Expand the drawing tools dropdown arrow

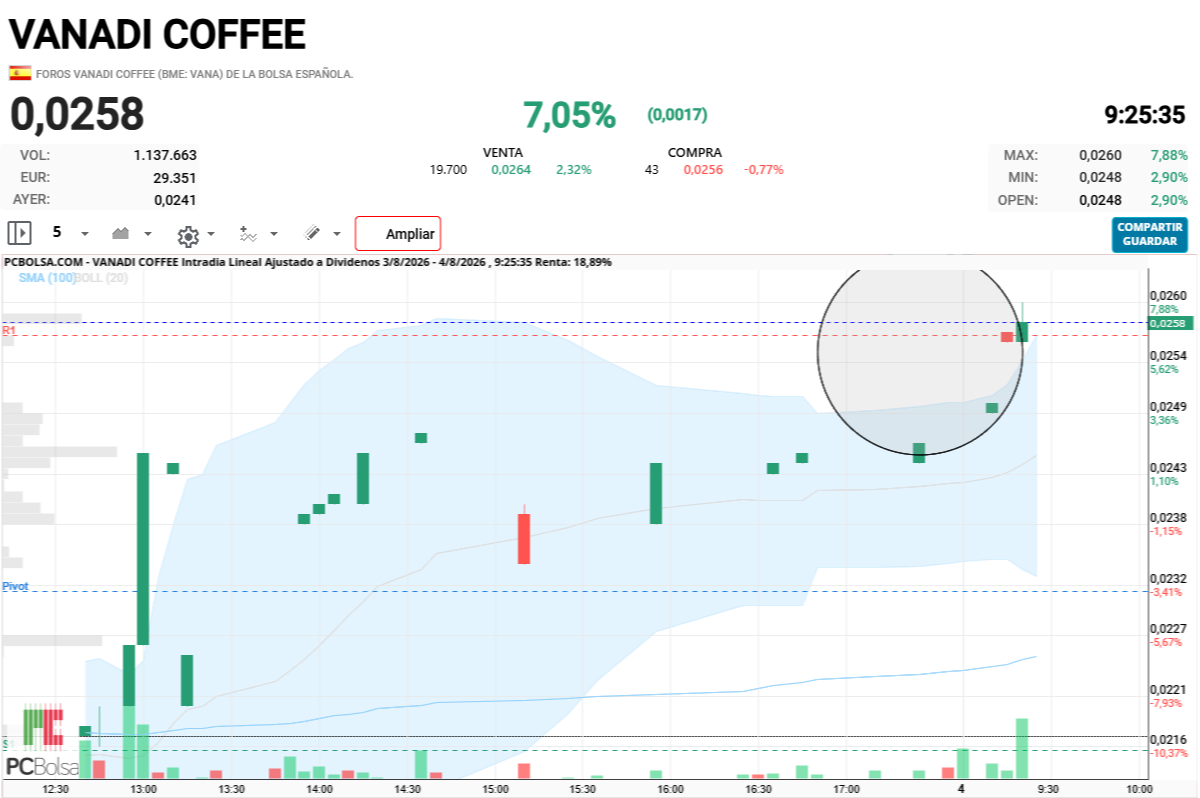pos(336,234)
